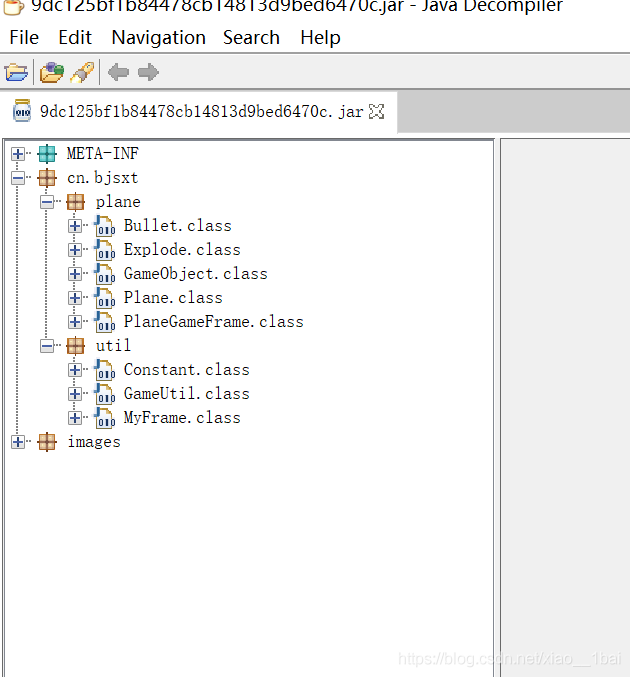Viewport: 630px width, 677px height.
Task: Expand the MyFrame.class node
Action: click(75, 418)
